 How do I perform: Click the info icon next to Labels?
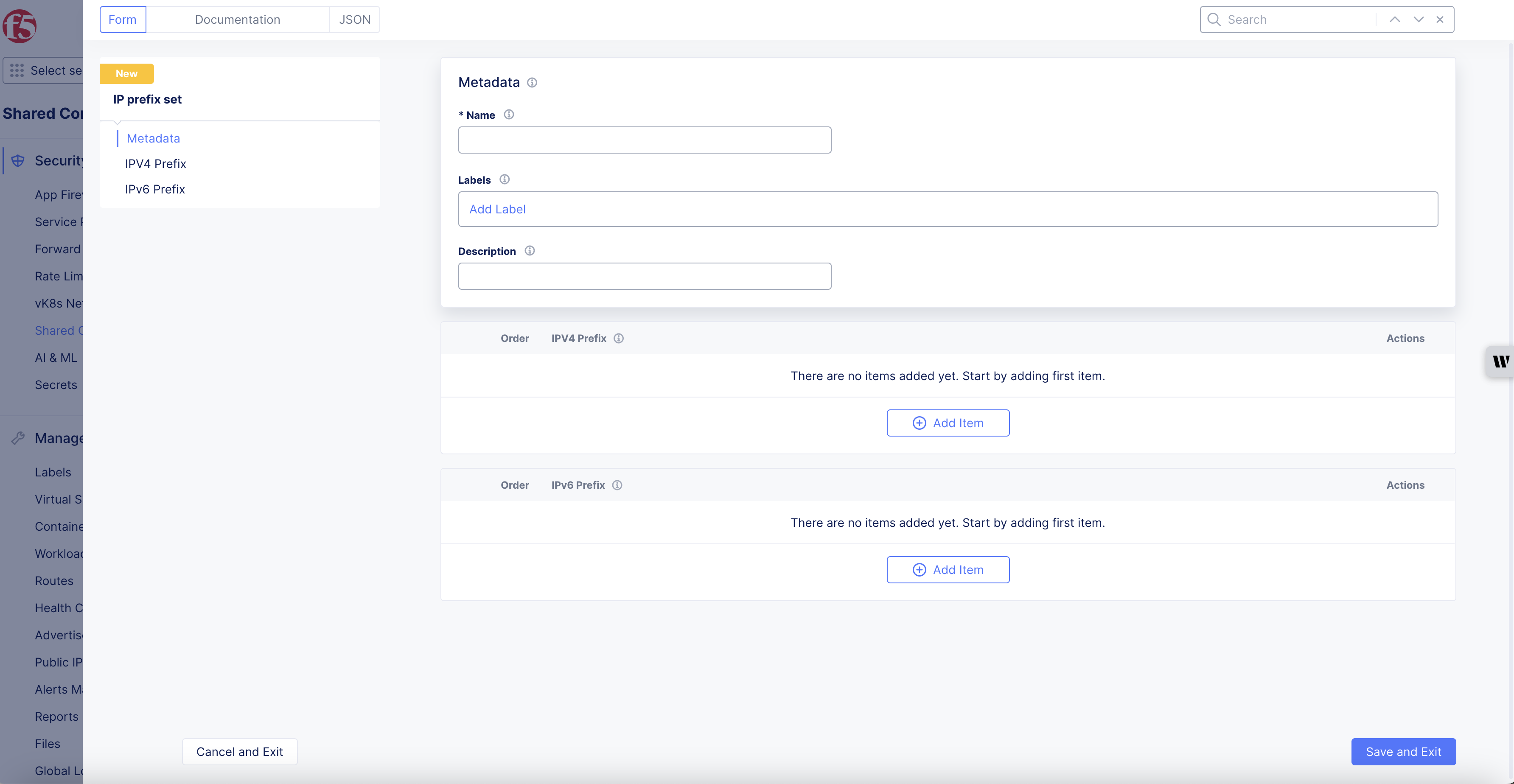point(504,179)
